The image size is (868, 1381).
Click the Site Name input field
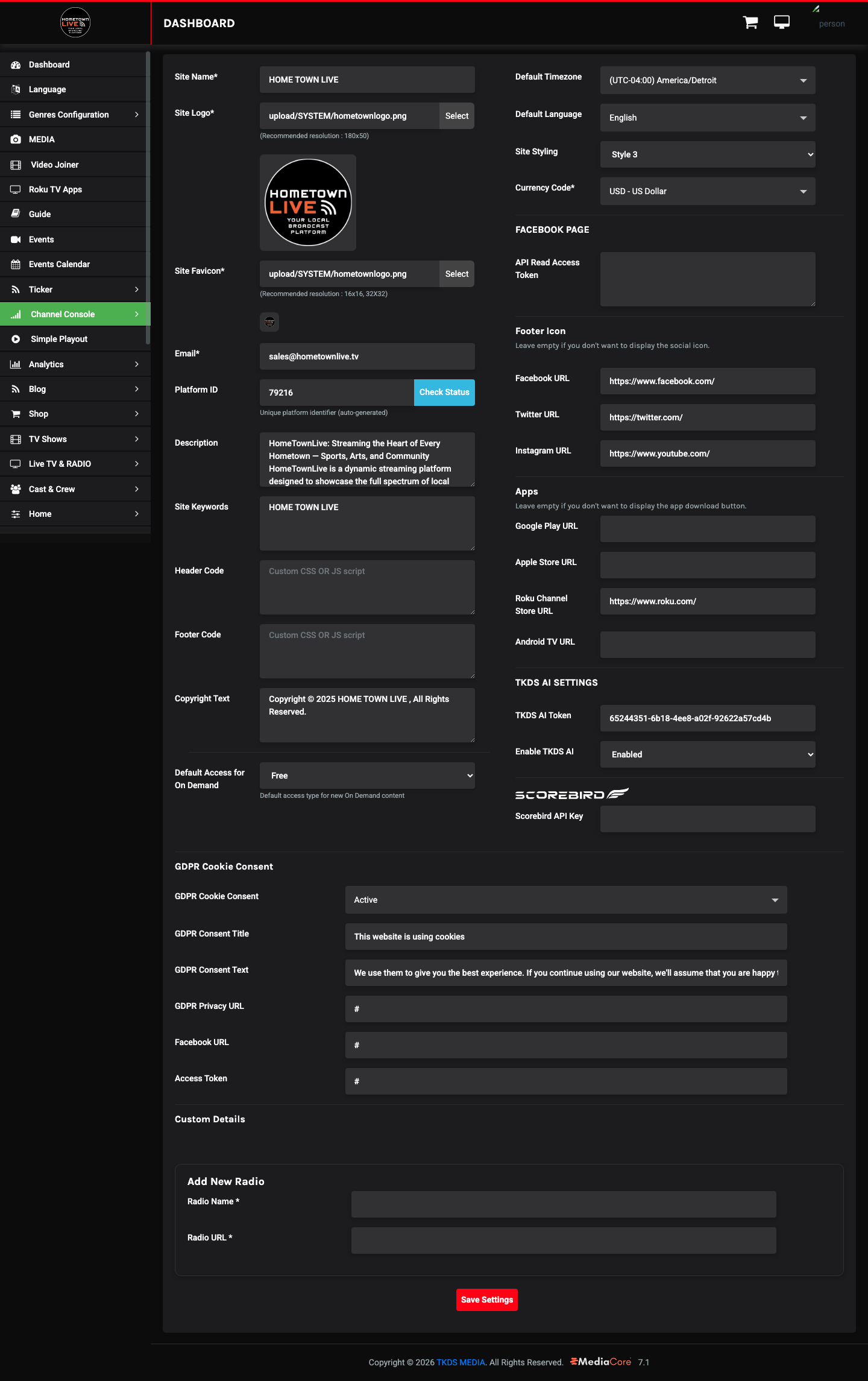click(367, 80)
